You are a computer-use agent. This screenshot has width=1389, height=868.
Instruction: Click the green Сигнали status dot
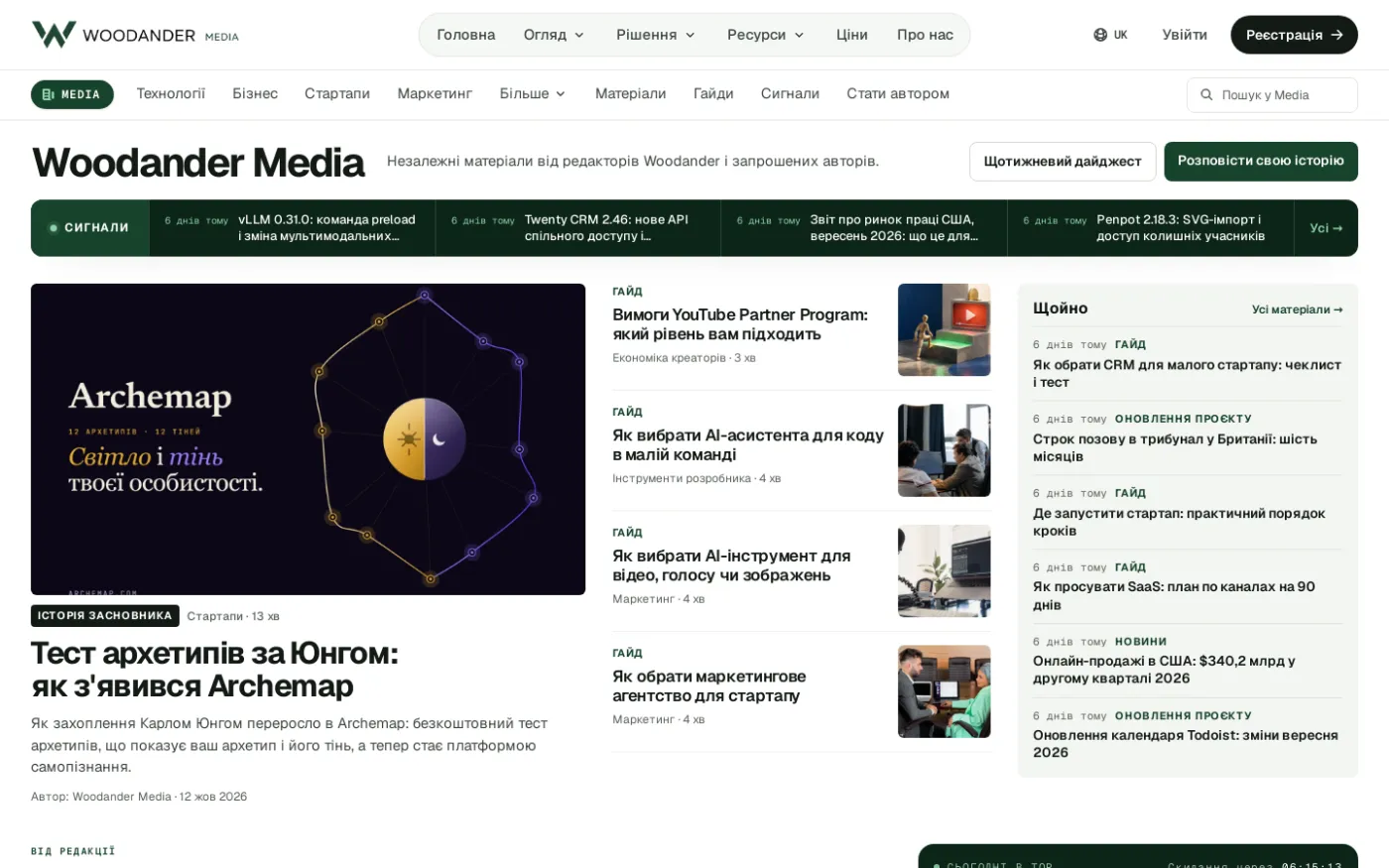[x=54, y=228]
